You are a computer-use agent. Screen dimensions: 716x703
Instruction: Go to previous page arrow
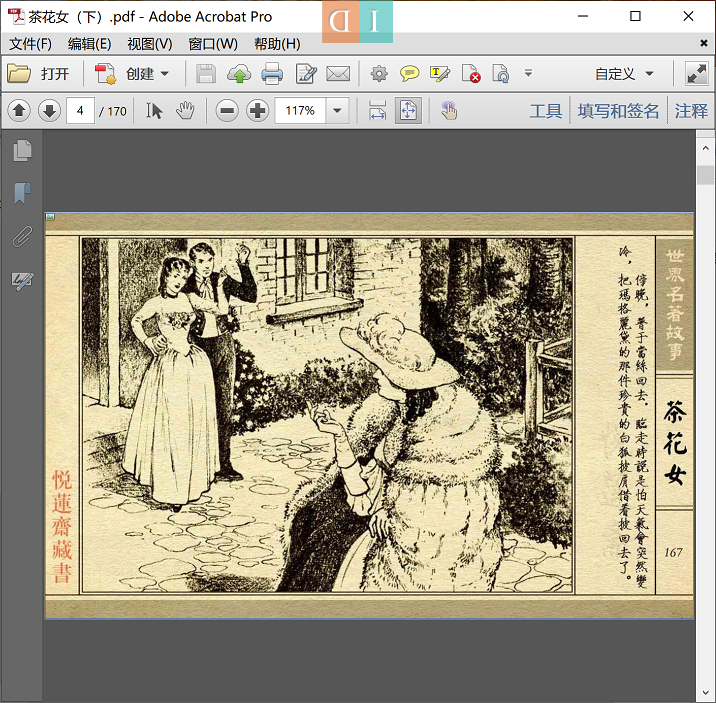[19, 110]
